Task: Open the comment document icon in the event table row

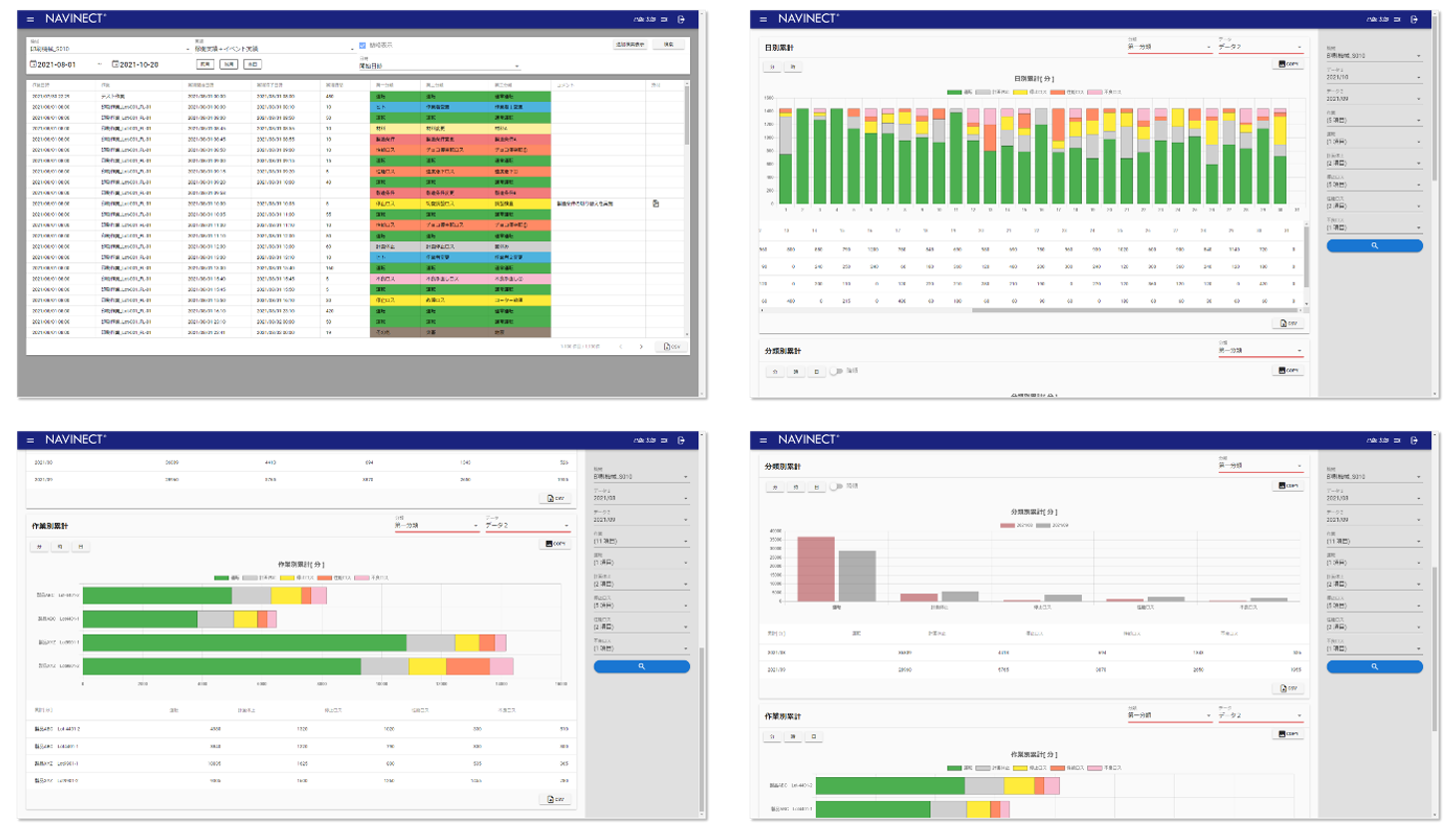Action: pos(655,204)
